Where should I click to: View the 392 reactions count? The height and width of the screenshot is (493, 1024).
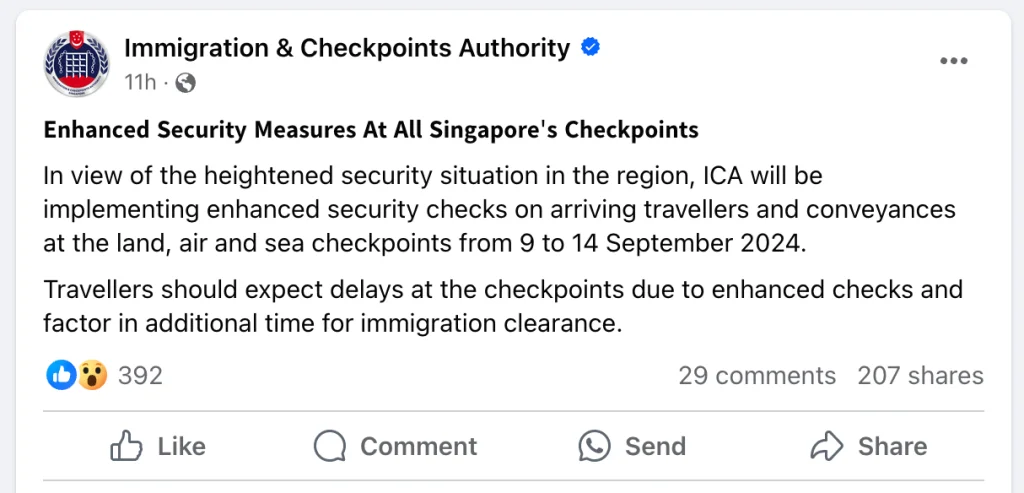(x=140, y=376)
